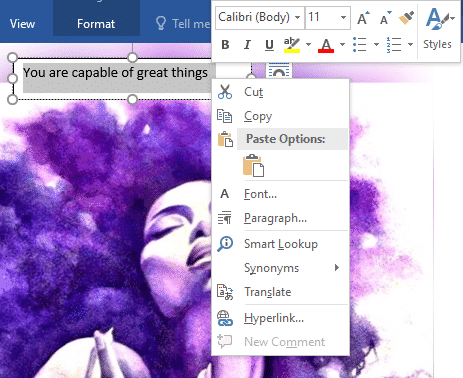Select the Format Painter brush
This screenshot has height=378, width=463.
click(x=406, y=18)
